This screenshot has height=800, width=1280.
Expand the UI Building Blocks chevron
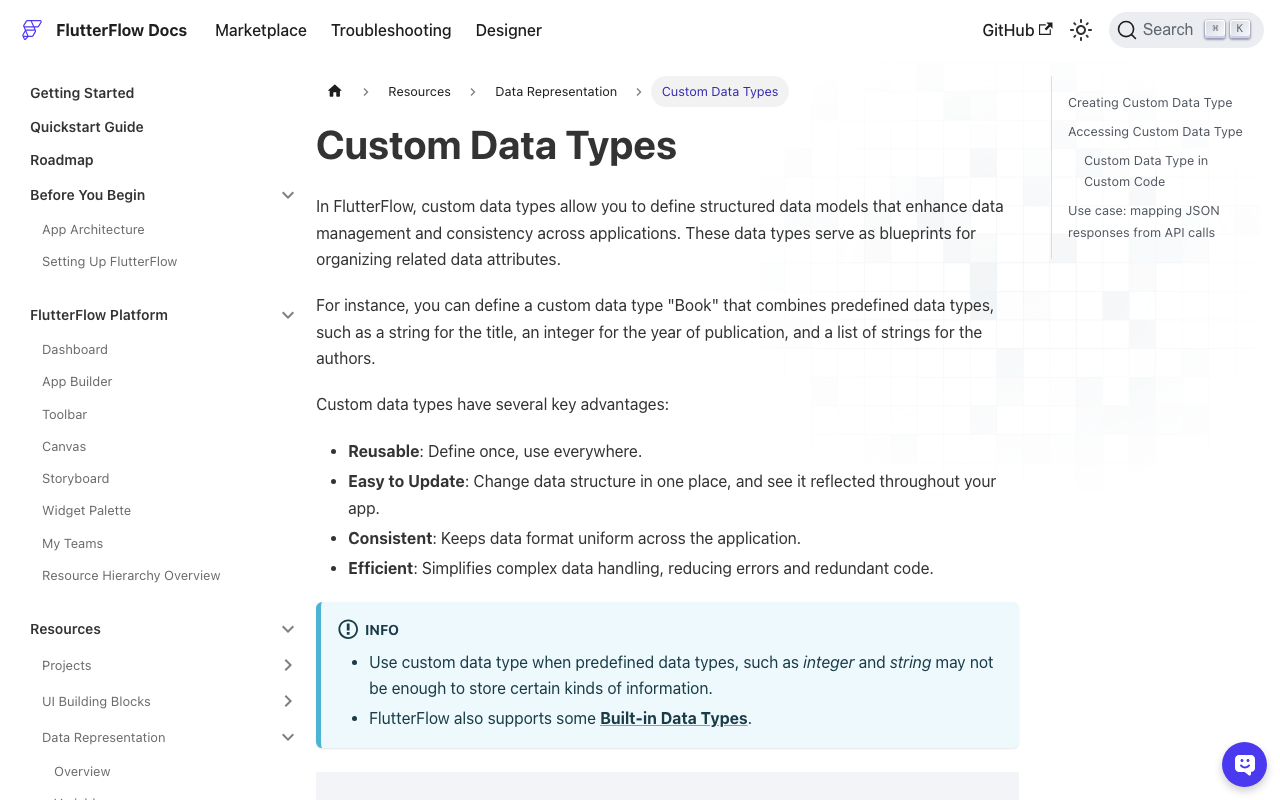click(x=288, y=701)
